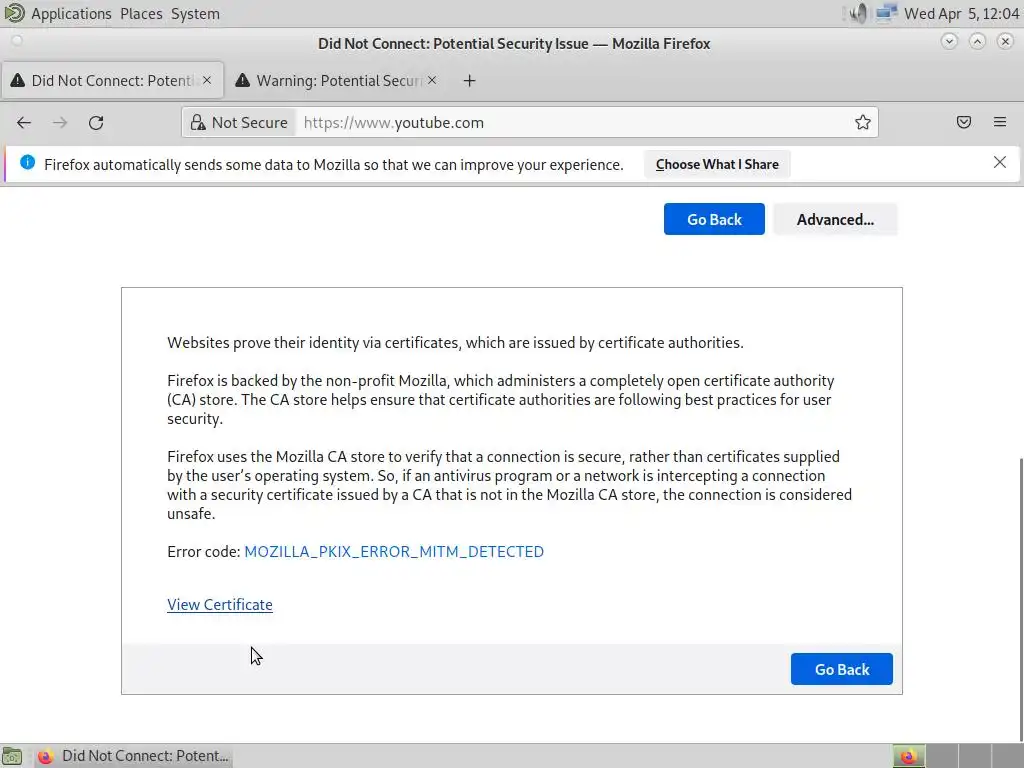
Task: Click the Choose What I Share button
Action: [717, 165]
